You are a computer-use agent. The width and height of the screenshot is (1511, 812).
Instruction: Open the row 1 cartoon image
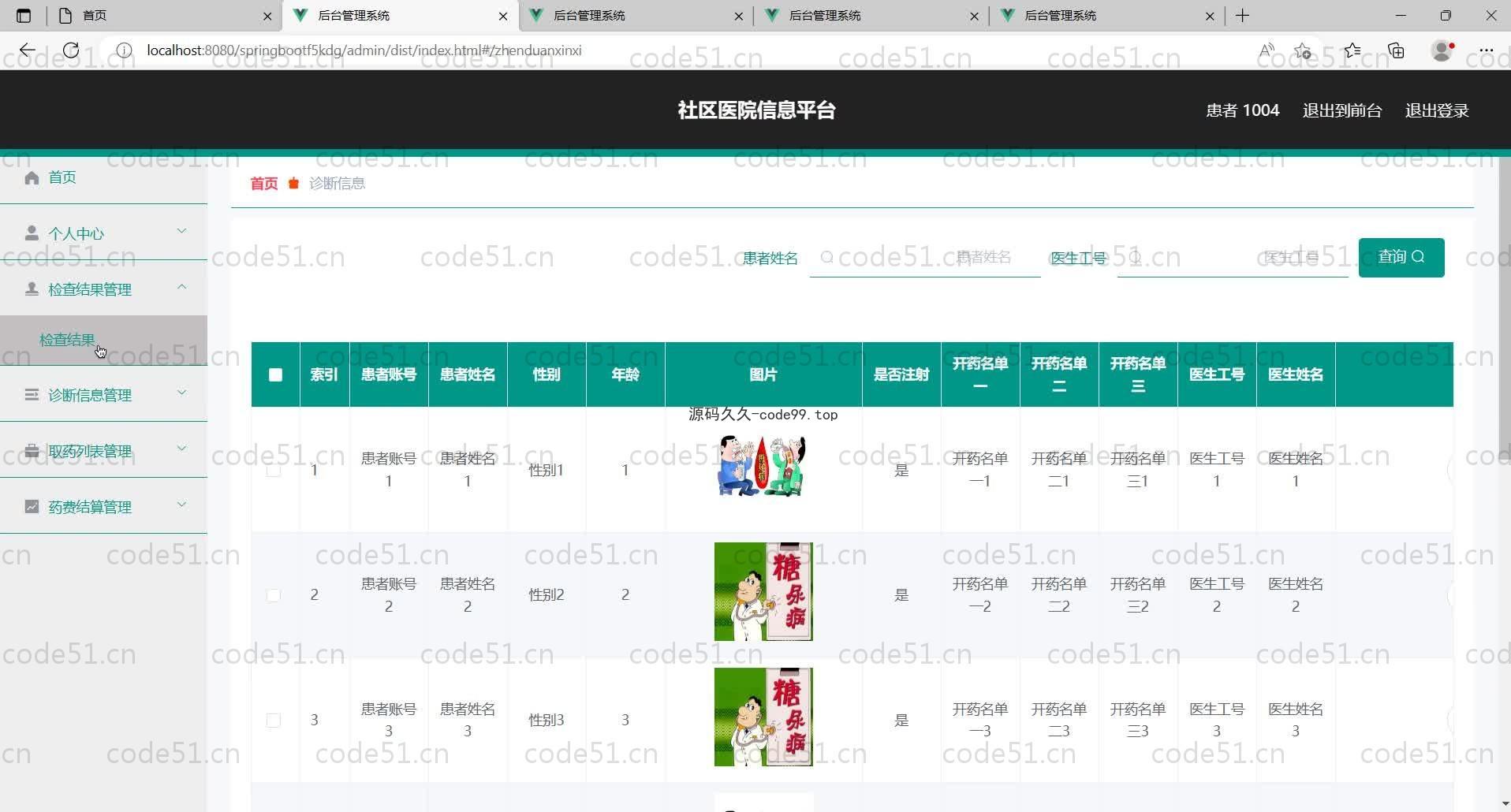(x=763, y=466)
